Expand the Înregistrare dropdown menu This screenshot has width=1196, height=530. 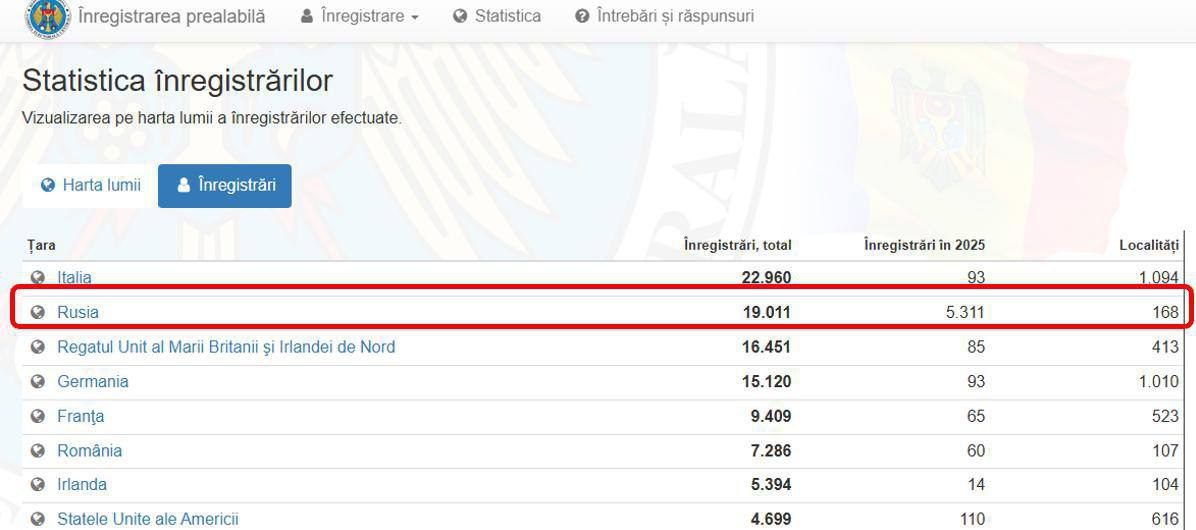click(360, 16)
